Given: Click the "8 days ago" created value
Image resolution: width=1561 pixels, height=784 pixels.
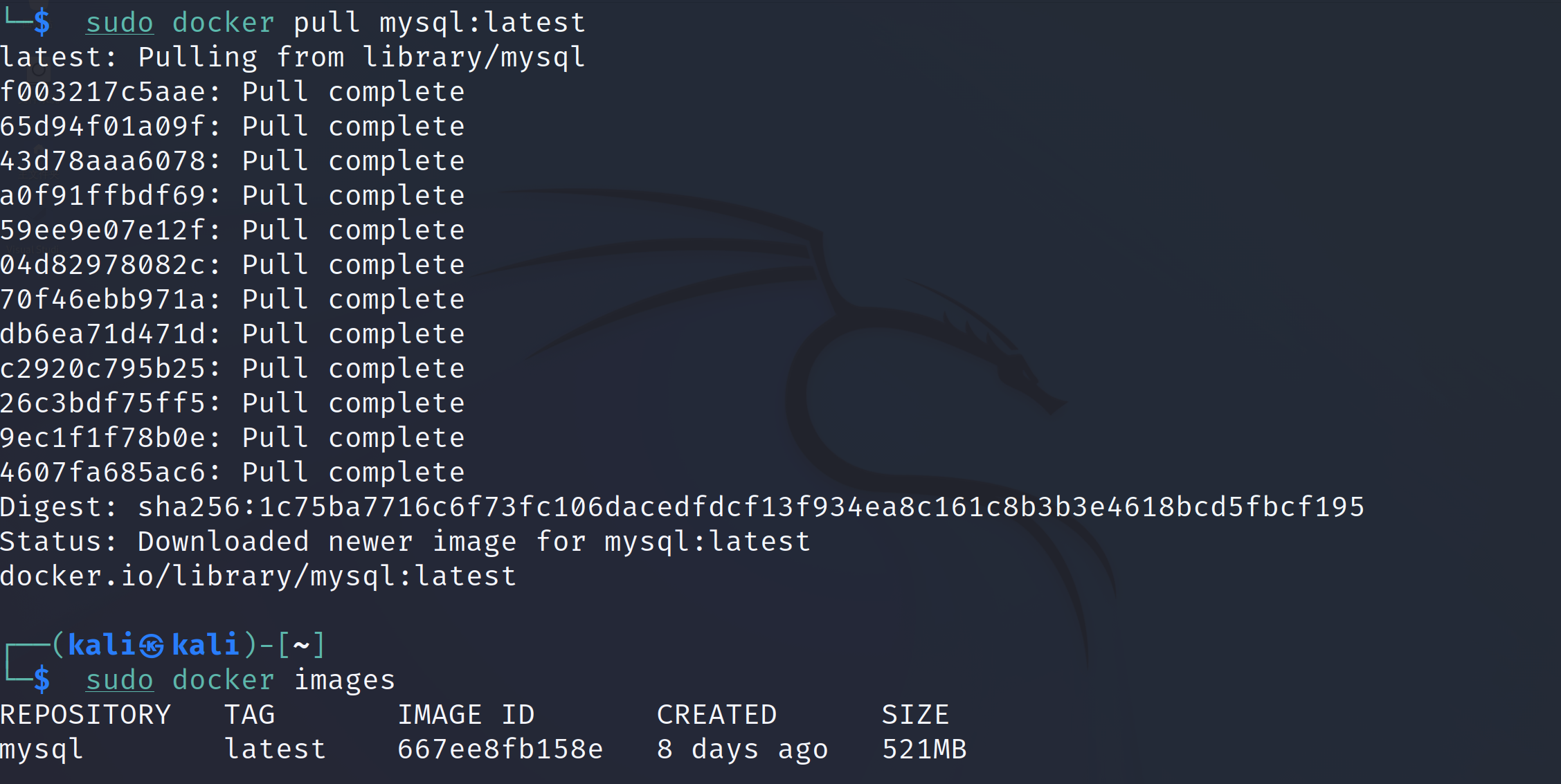Looking at the screenshot, I should (x=742, y=749).
